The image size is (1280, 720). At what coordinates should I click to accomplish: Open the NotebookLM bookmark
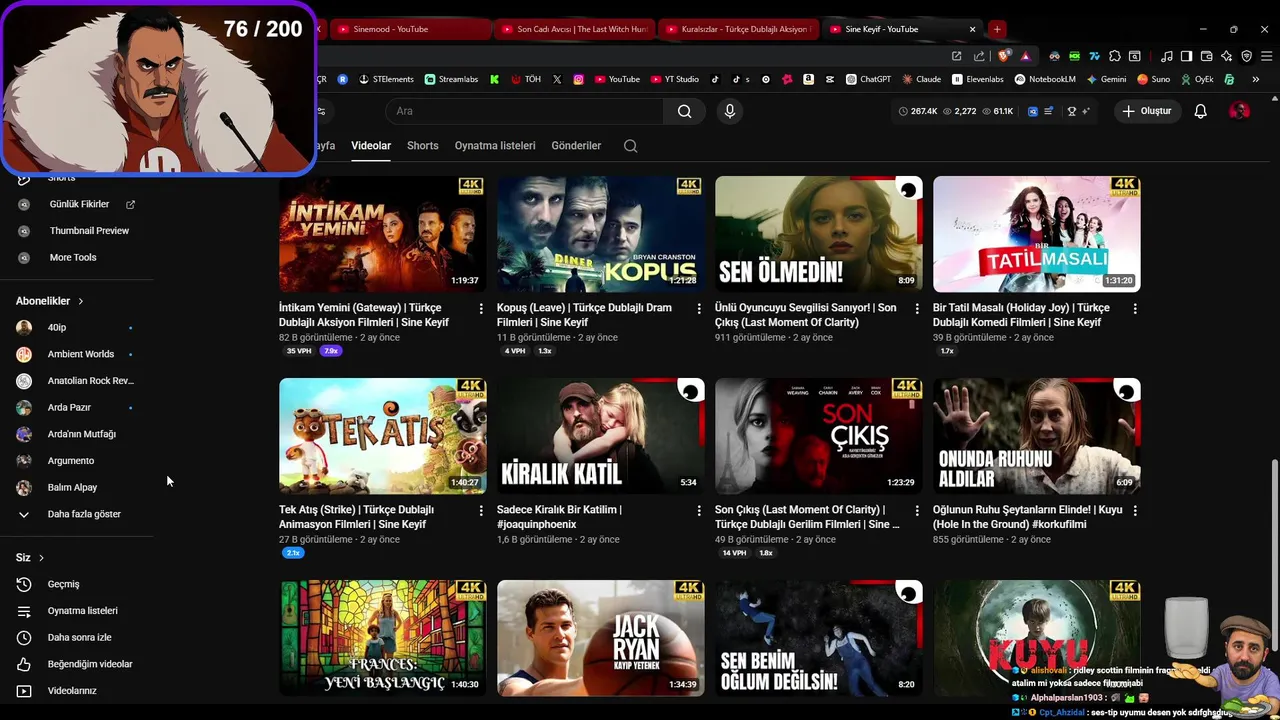[1045, 79]
